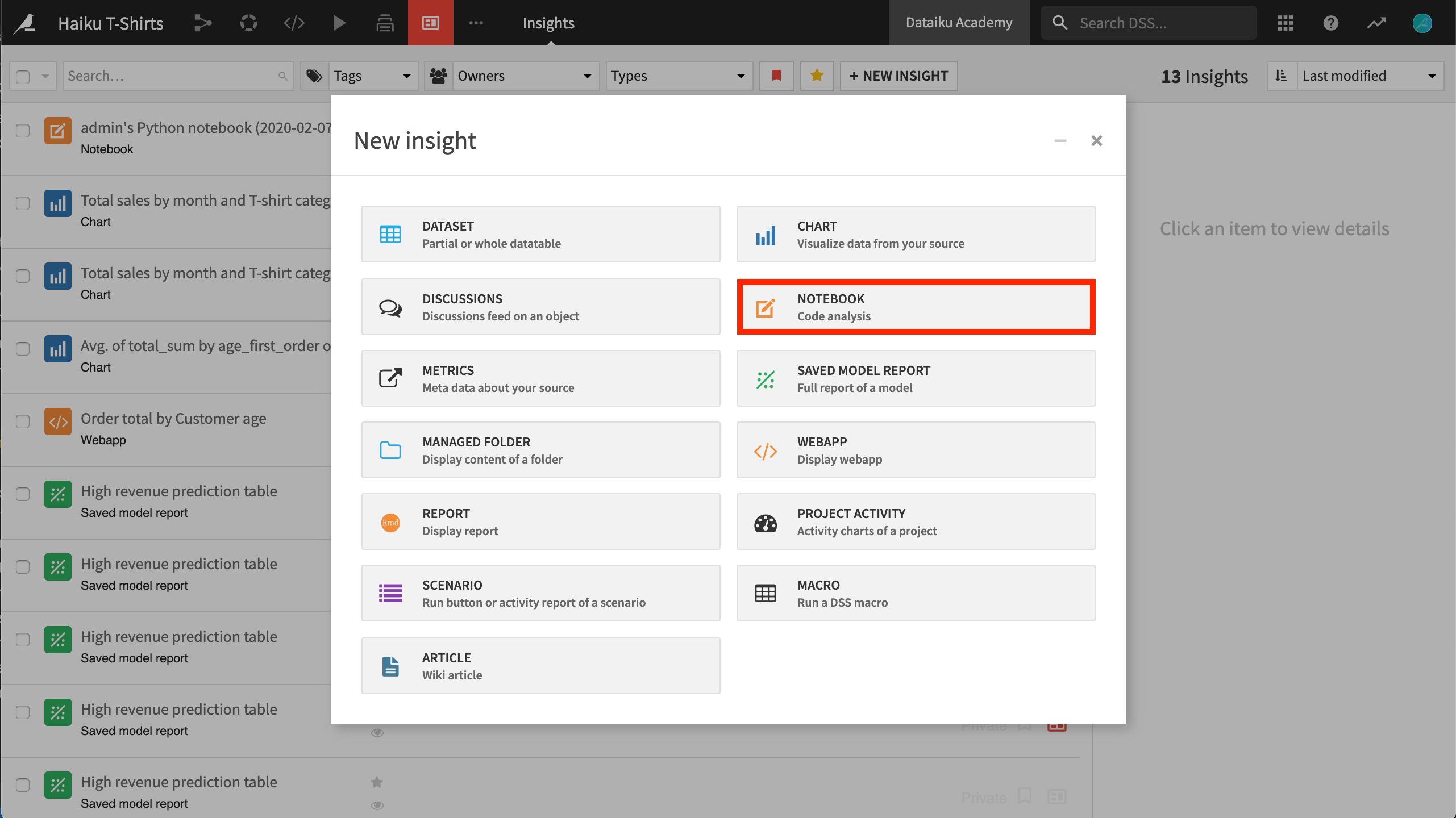Open admin's Python notebook insight
Image resolution: width=1456 pixels, height=818 pixels.
point(206,128)
